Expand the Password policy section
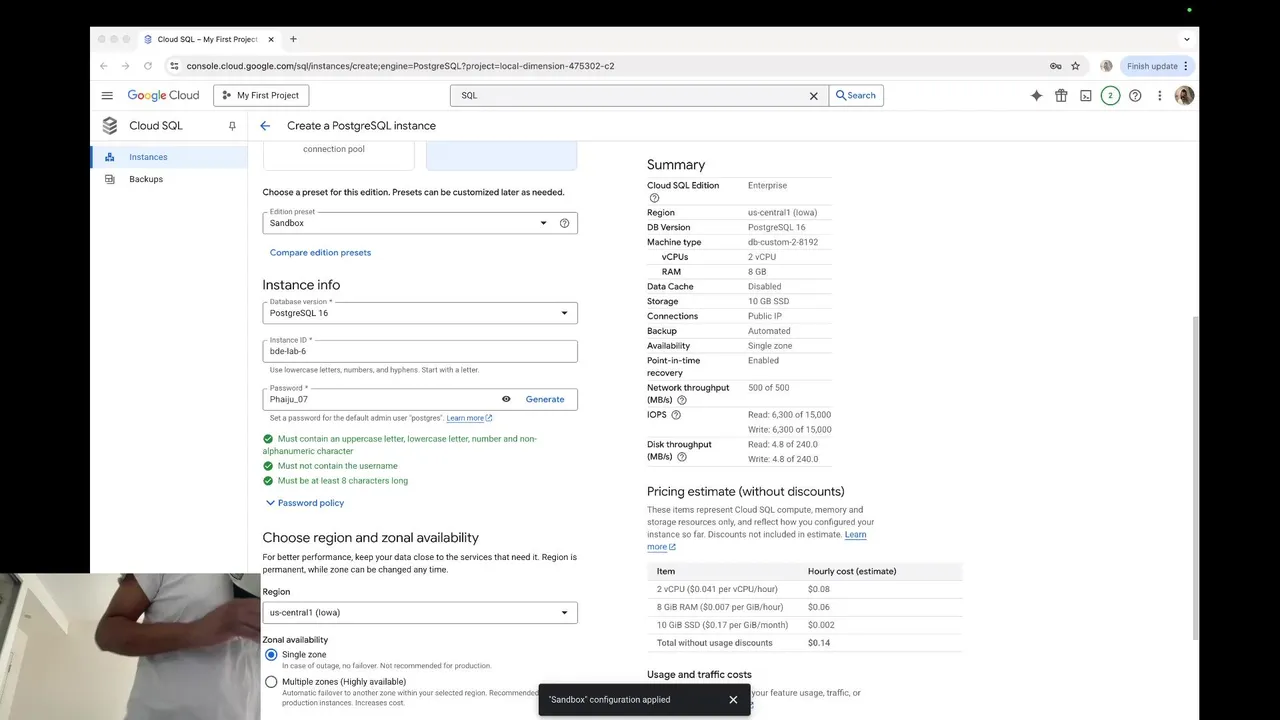This screenshot has height=720, width=1280. click(x=304, y=503)
